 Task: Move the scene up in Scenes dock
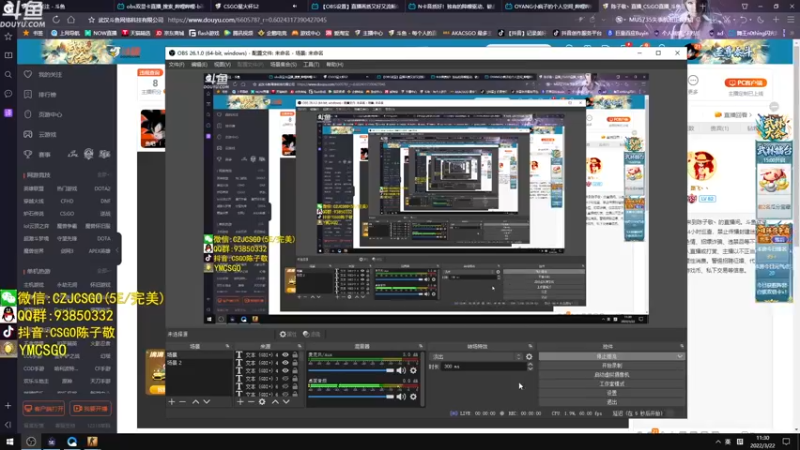click(195, 402)
